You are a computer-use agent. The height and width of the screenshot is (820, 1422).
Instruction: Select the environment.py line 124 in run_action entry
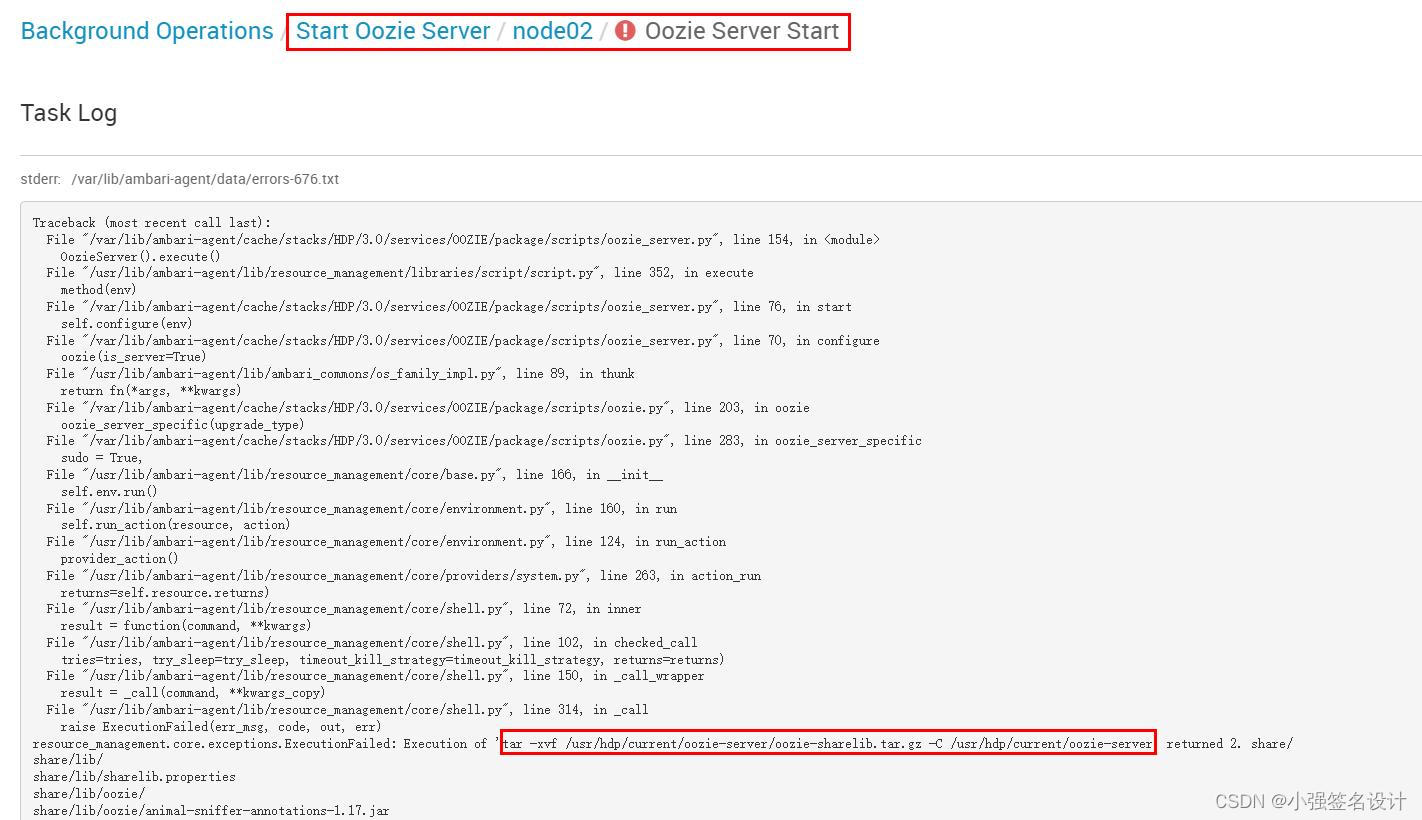click(386, 542)
